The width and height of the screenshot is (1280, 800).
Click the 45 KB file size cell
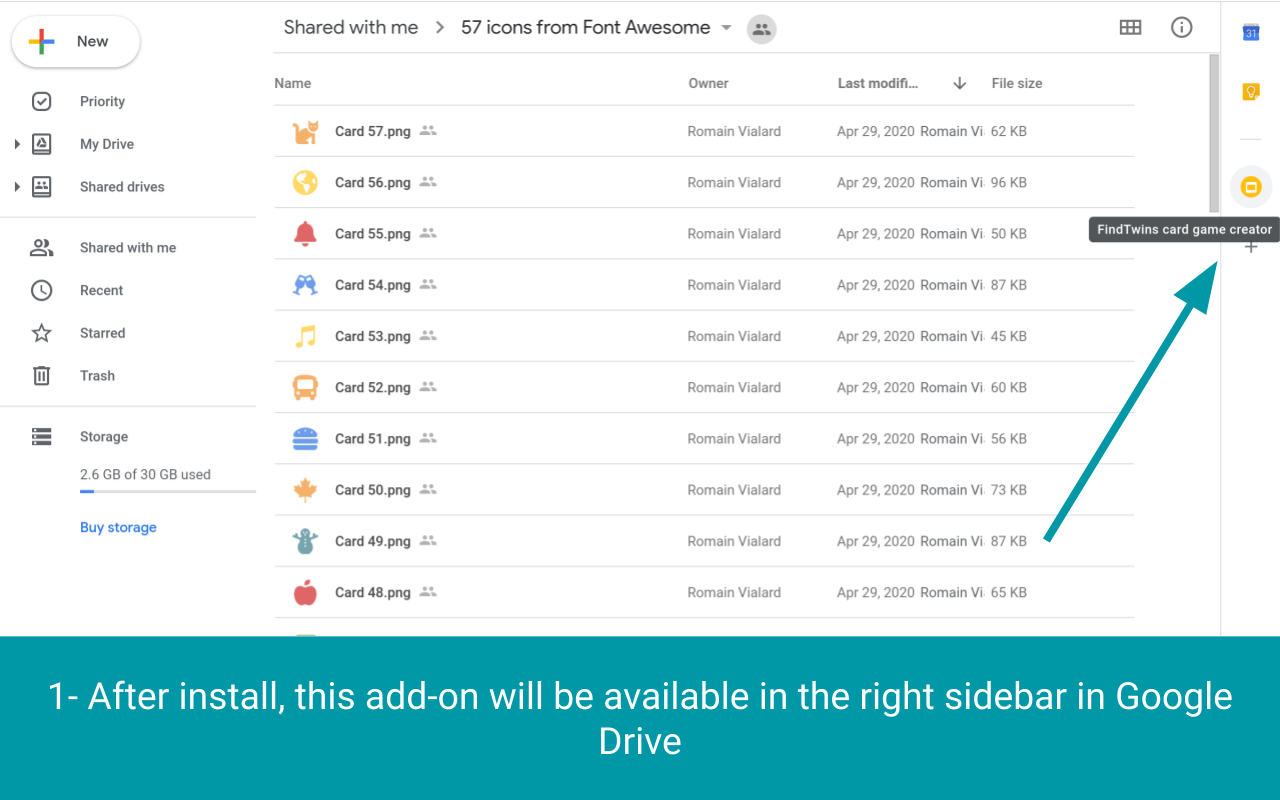[1009, 336]
